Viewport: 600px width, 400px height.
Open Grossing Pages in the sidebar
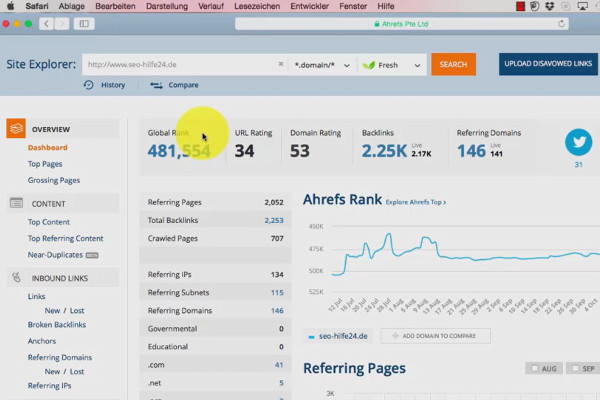(x=54, y=180)
